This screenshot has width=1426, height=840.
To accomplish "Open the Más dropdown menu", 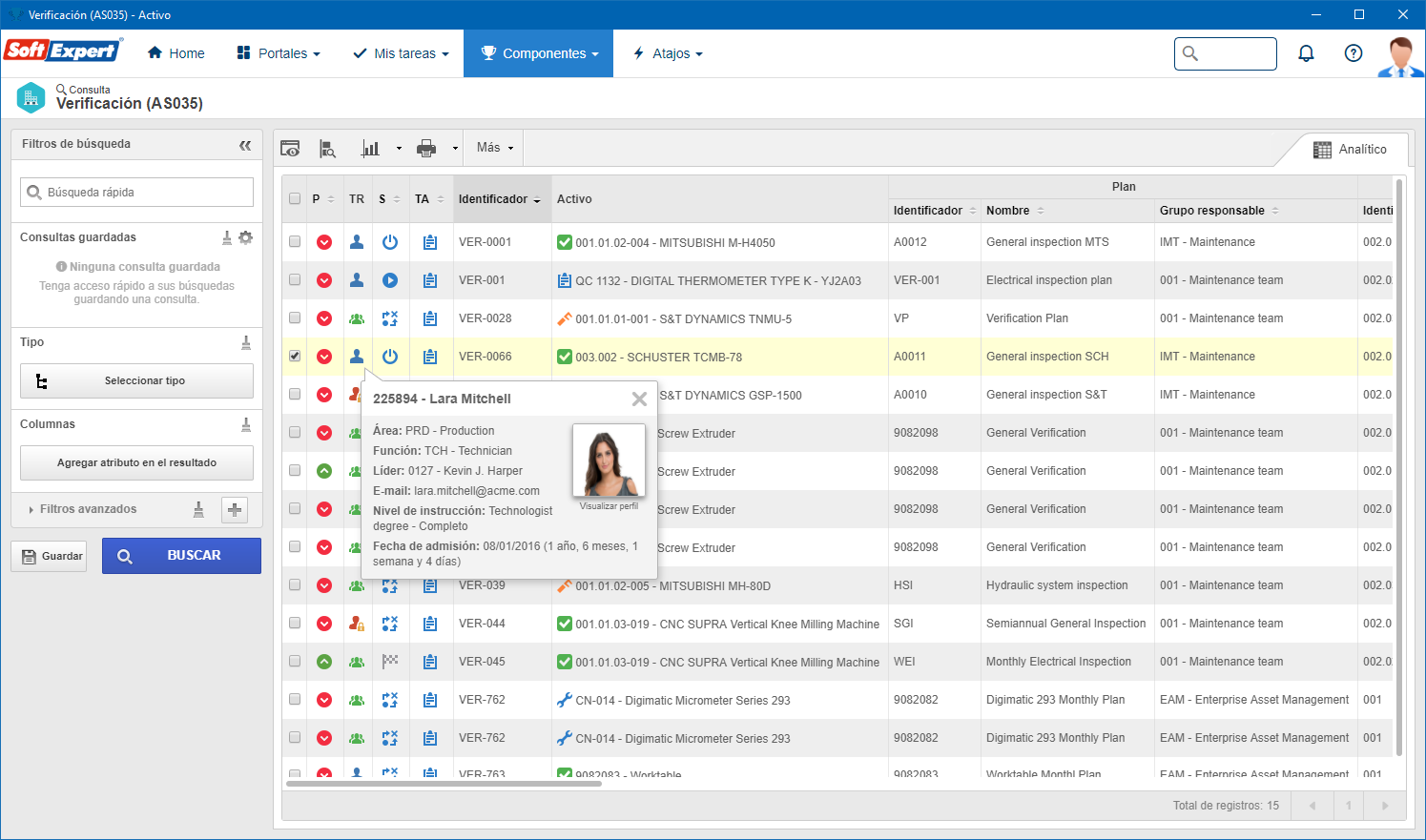I will click(495, 148).
